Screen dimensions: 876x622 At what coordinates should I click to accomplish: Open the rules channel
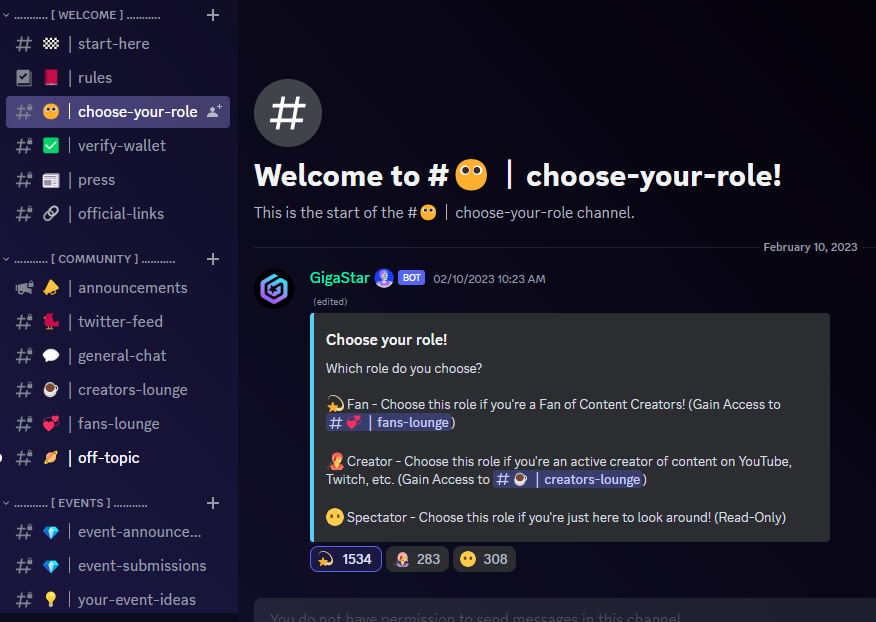118,78
